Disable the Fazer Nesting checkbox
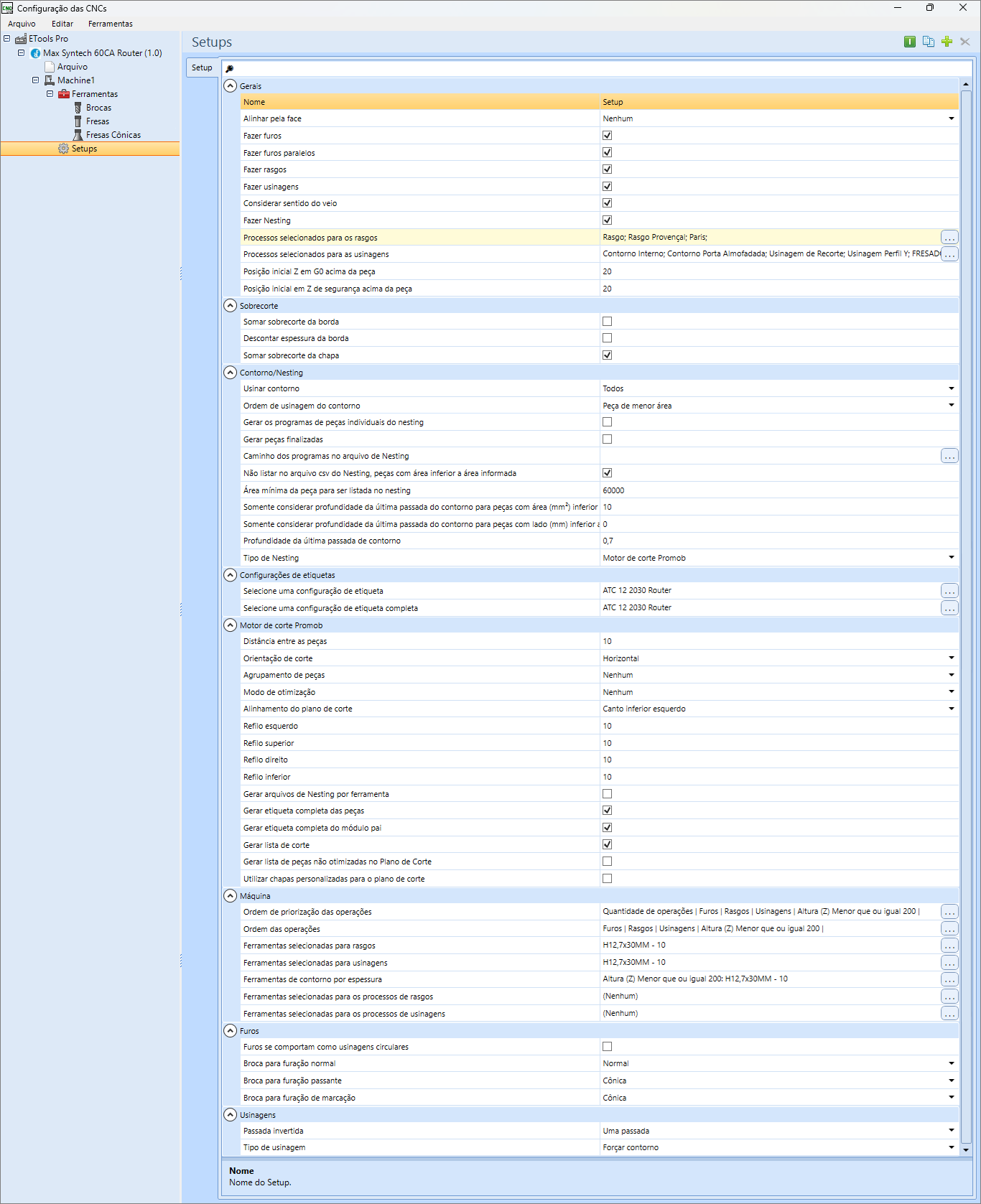This screenshot has height=1204, width=981. (607, 220)
